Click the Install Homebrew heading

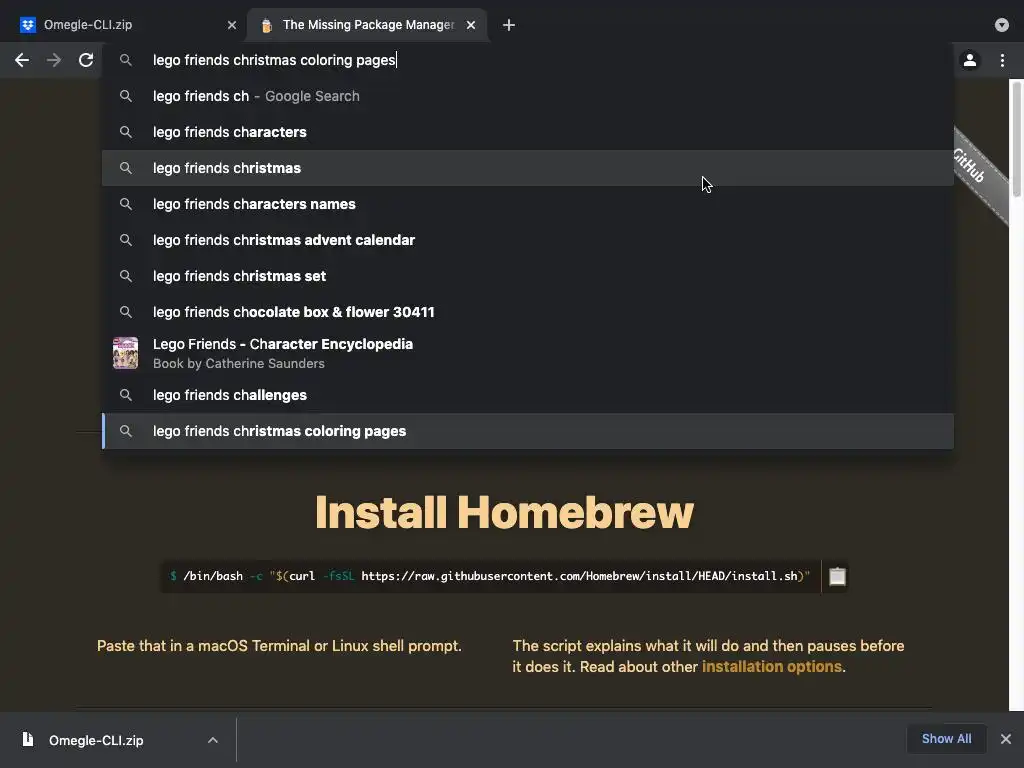(504, 512)
